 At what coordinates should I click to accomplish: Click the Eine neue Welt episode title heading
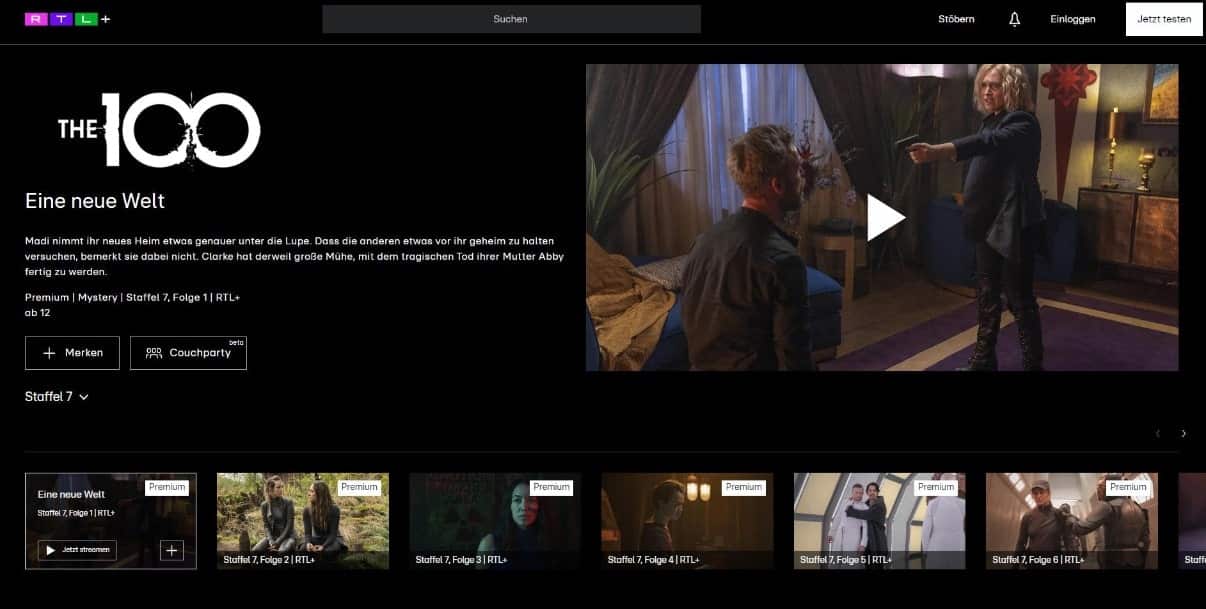[x=95, y=201]
